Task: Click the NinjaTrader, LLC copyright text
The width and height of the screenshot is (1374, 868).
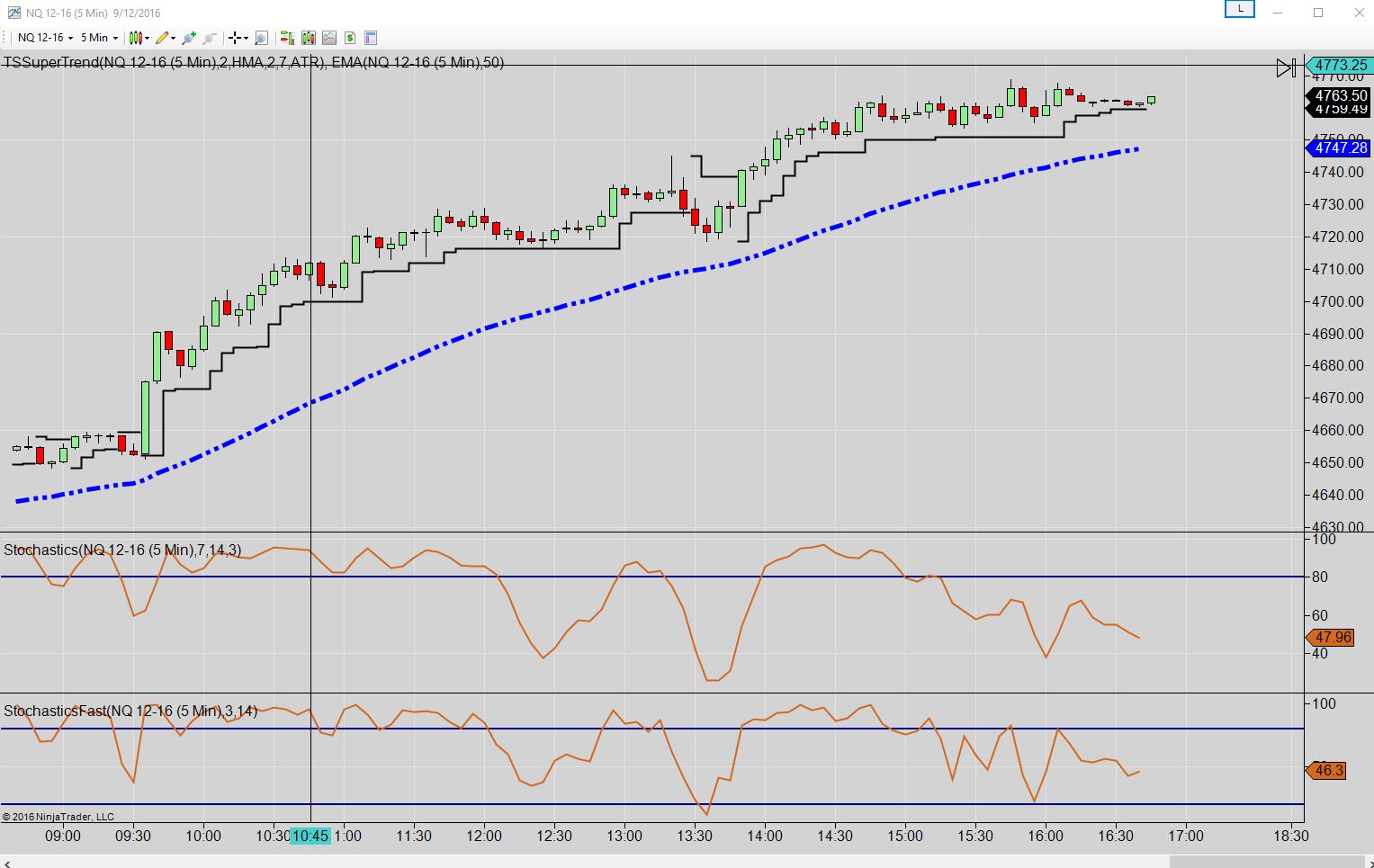Action: [58, 817]
